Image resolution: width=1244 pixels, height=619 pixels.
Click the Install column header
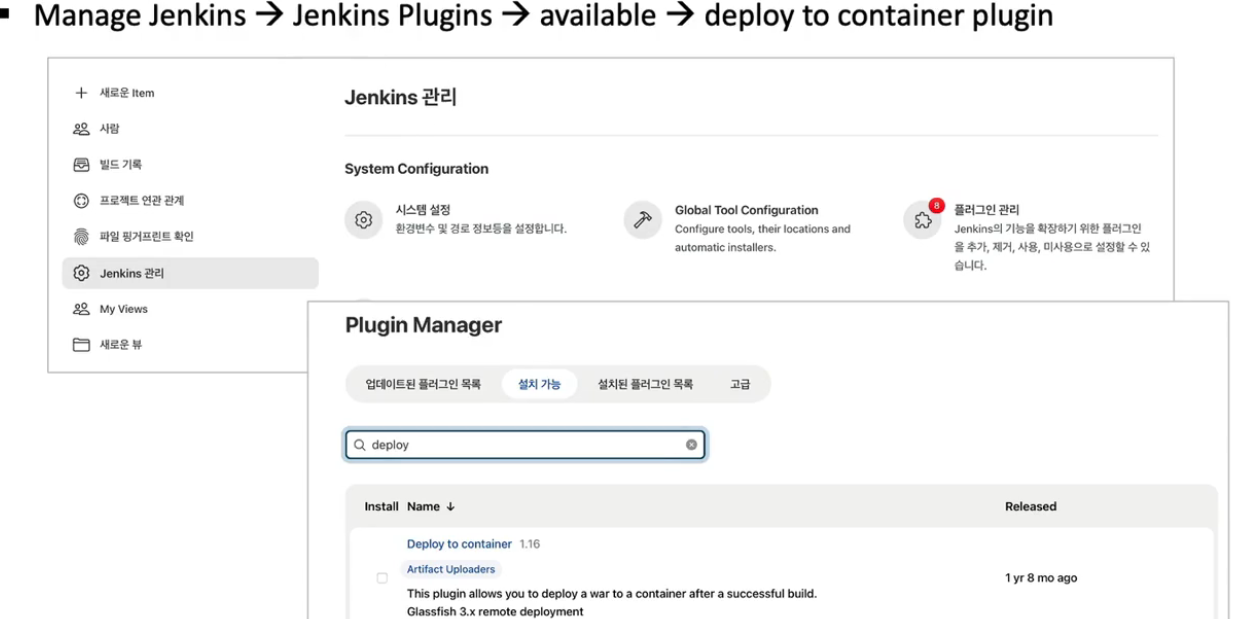(x=381, y=507)
